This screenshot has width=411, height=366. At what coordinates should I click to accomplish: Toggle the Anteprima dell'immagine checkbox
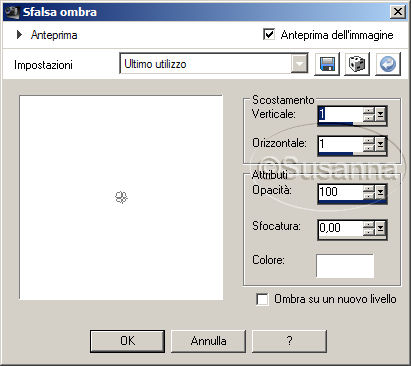click(x=269, y=34)
